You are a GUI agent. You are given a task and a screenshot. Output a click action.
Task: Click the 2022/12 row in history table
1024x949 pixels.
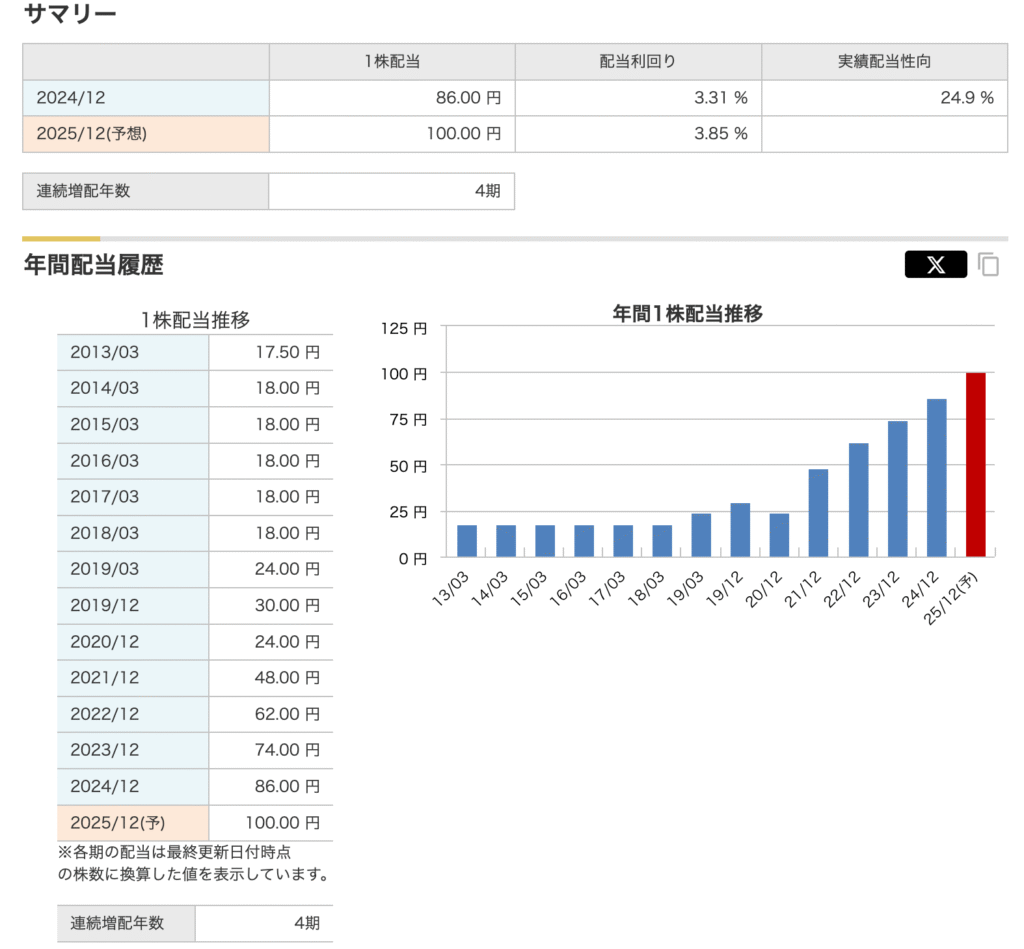(x=195, y=714)
